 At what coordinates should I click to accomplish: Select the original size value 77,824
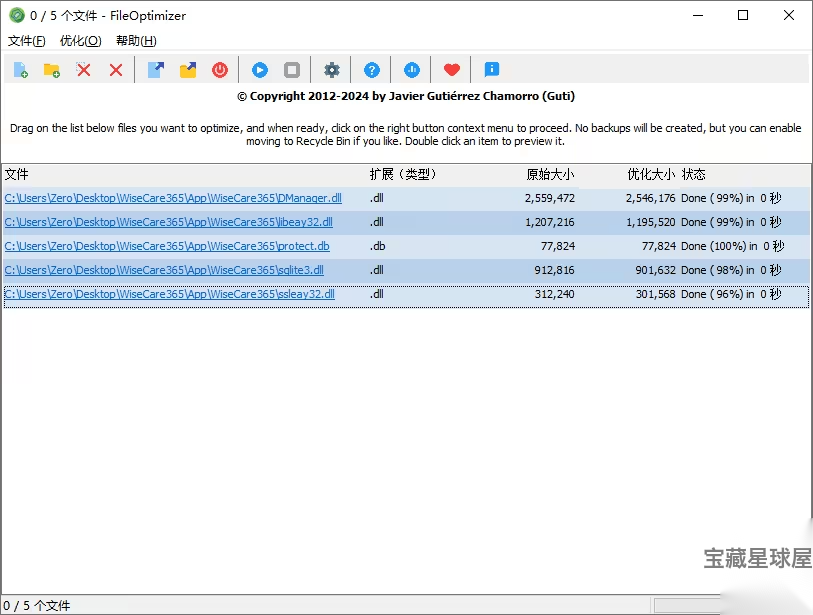[558, 246]
